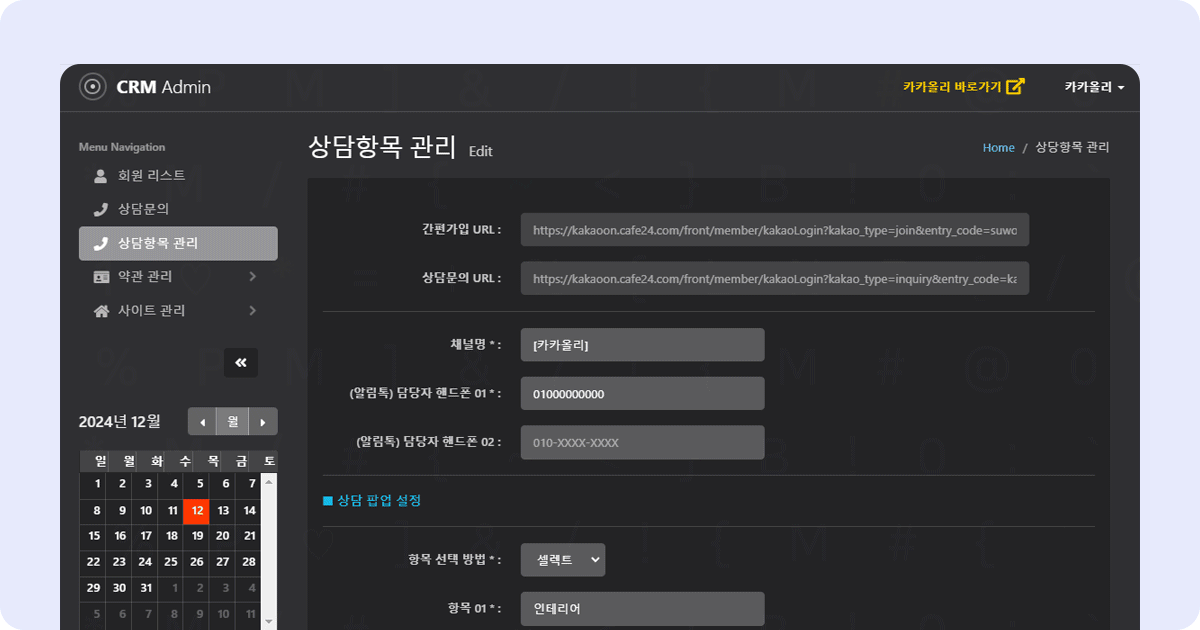Click the calendar's vertical scrollbar

click(x=268, y=550)
